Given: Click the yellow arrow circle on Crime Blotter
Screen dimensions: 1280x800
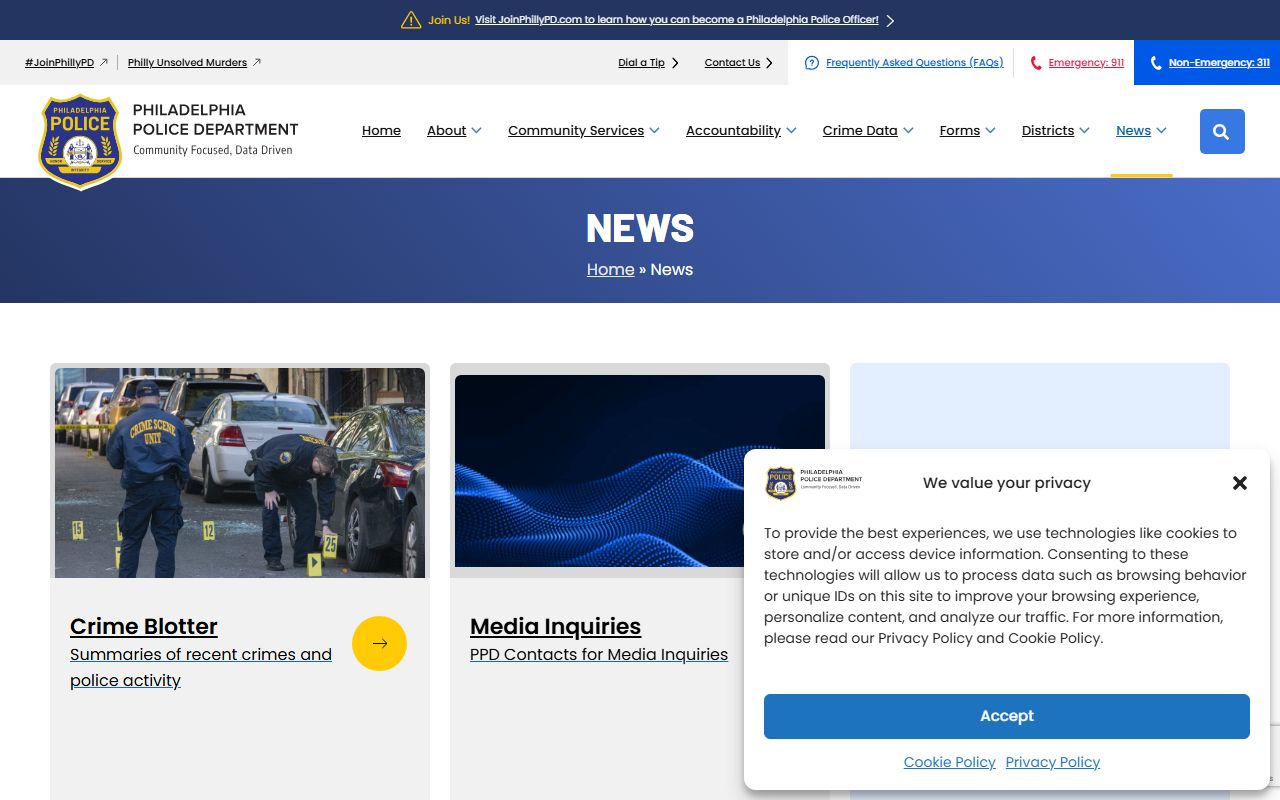Looking at the screenshot, I should coord(379,643).
